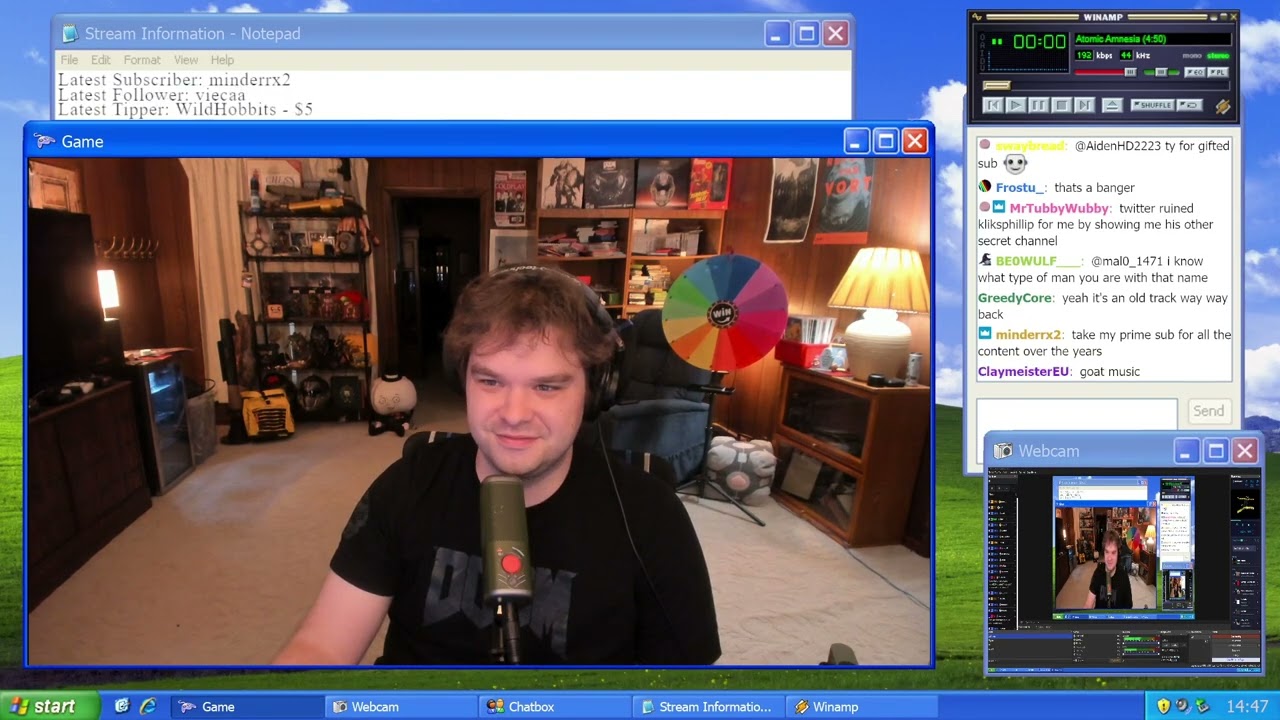Screen dimensions: 1280x720
Task: Click the Send button in the chatbox
Action: pos(1208,411)
